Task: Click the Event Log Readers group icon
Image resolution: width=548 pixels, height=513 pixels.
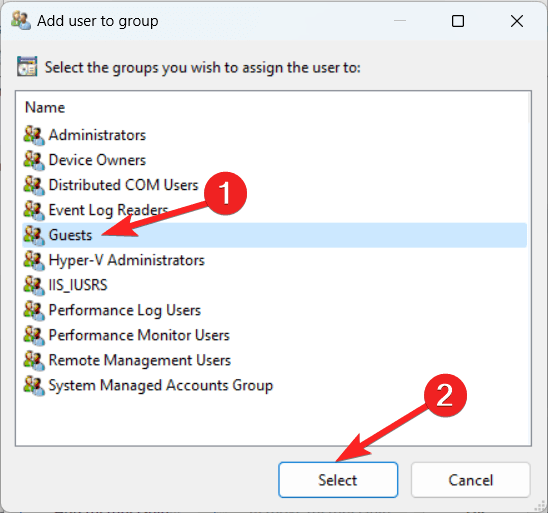Action: pos(34,210)
